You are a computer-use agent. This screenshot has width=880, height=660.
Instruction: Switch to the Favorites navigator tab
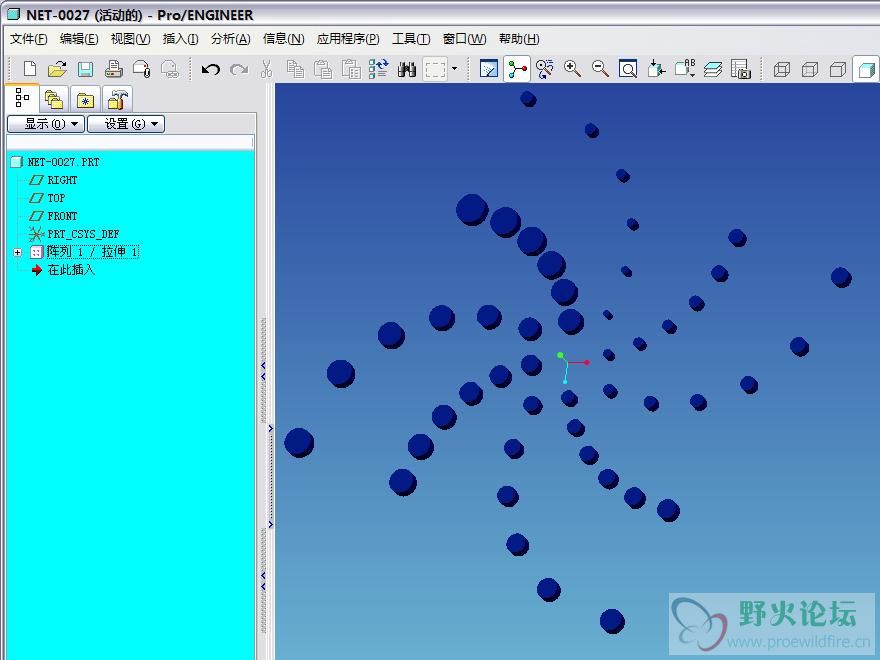point(86,100)
